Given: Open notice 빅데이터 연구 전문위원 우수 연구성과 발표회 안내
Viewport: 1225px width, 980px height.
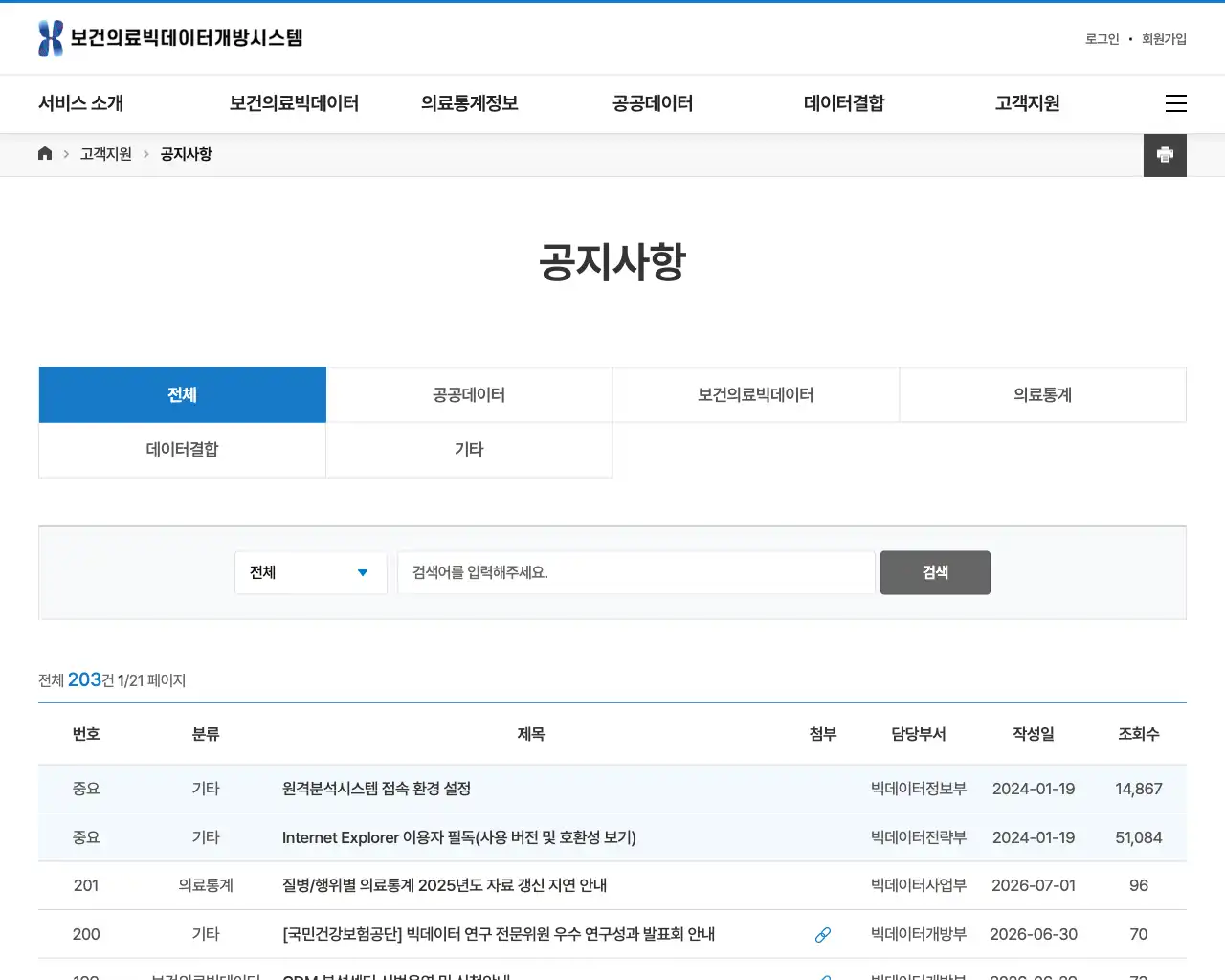Looking at the screenshot, I should (499, 934).
